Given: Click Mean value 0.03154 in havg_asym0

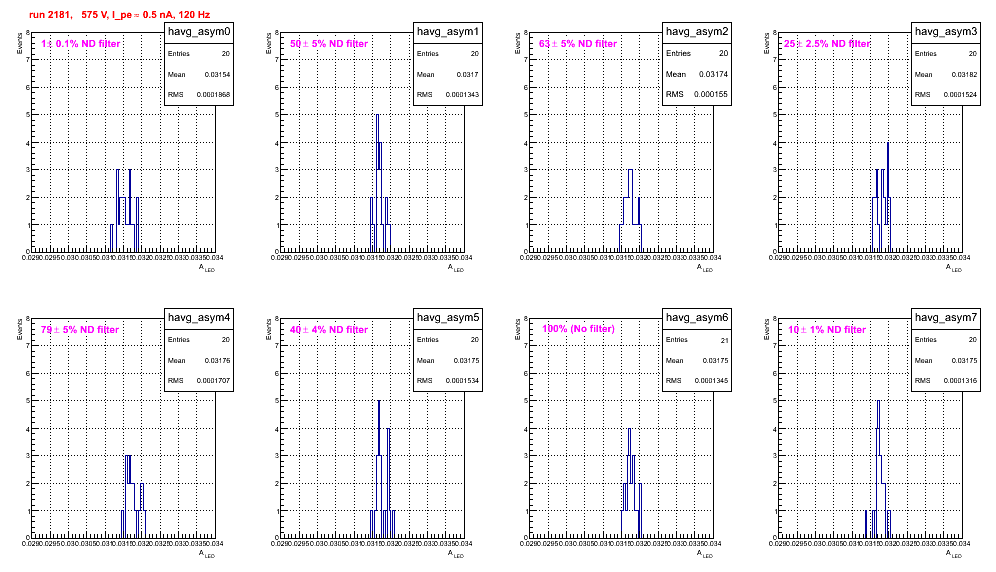Looking at the screenshot, I should tap(217, 74).
